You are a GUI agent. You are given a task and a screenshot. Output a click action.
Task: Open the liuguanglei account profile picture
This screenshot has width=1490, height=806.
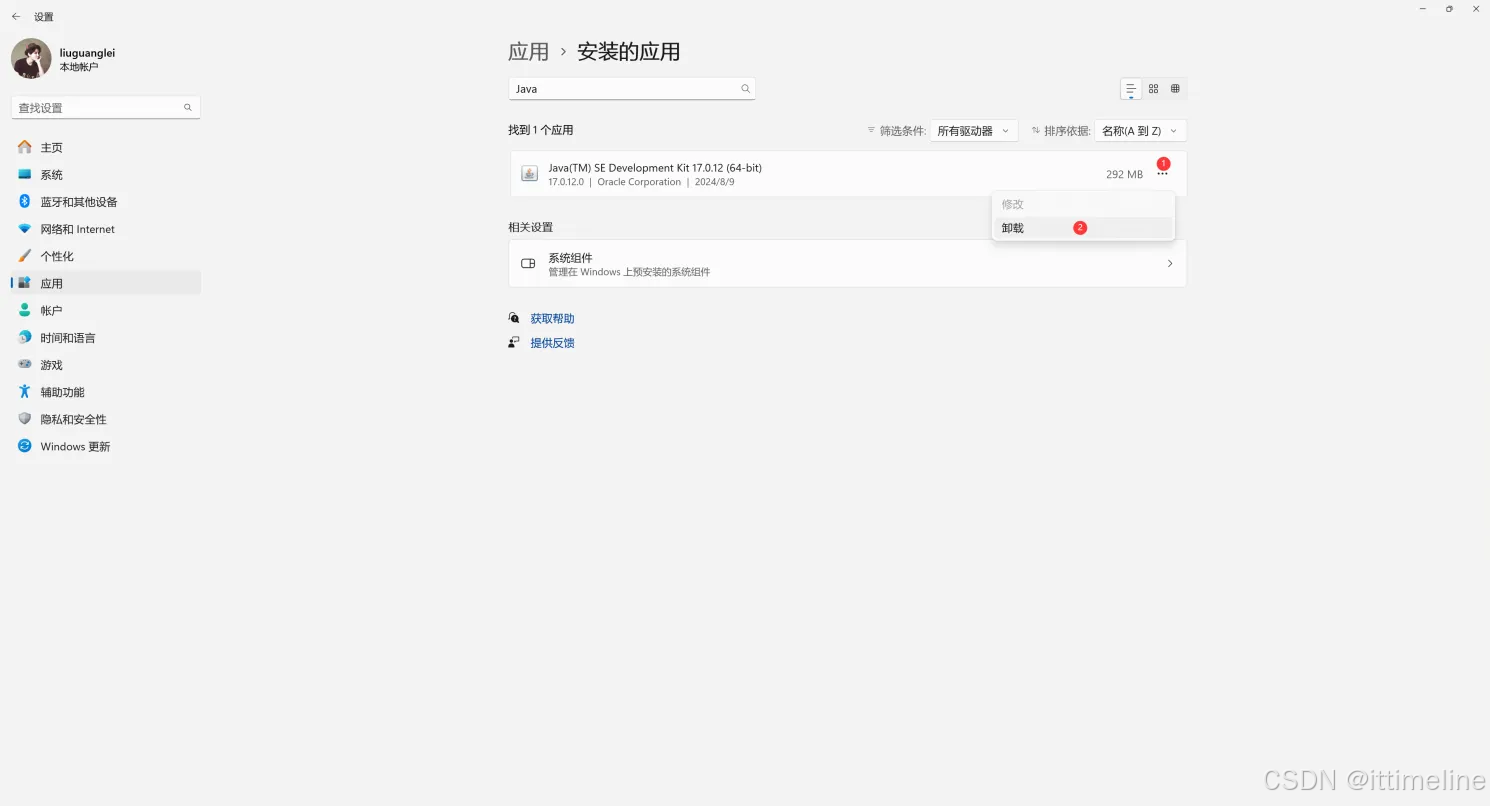coord(31,59)
